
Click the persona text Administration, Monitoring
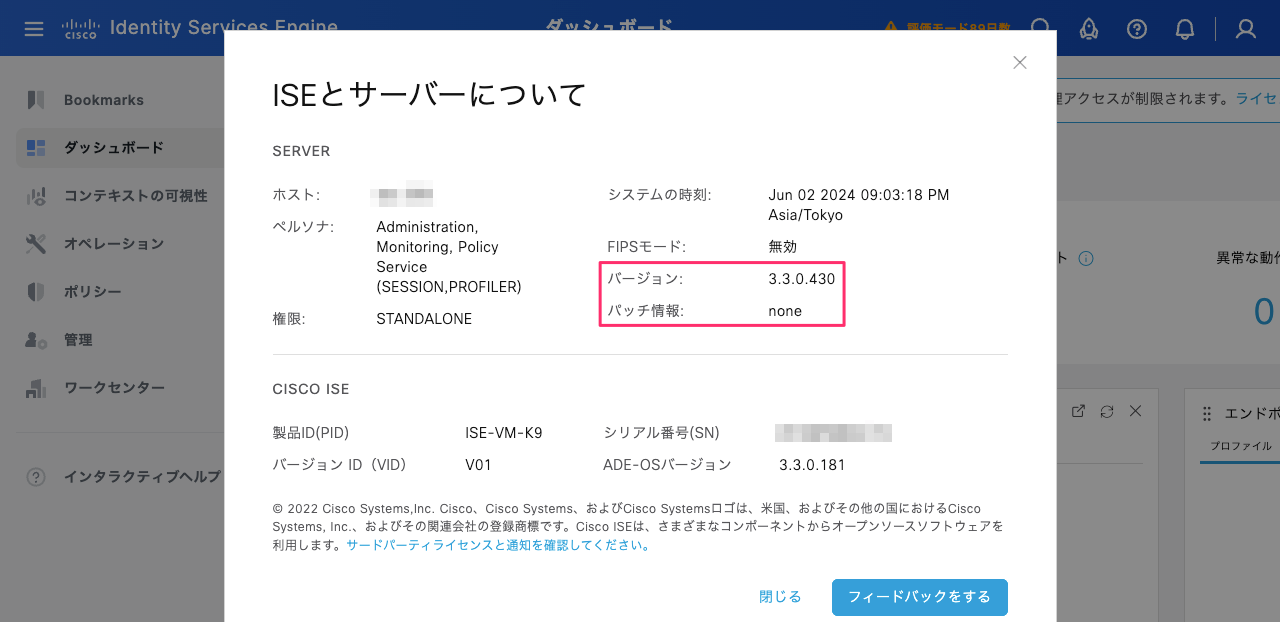pyautogui.click(x=437, y=237)
